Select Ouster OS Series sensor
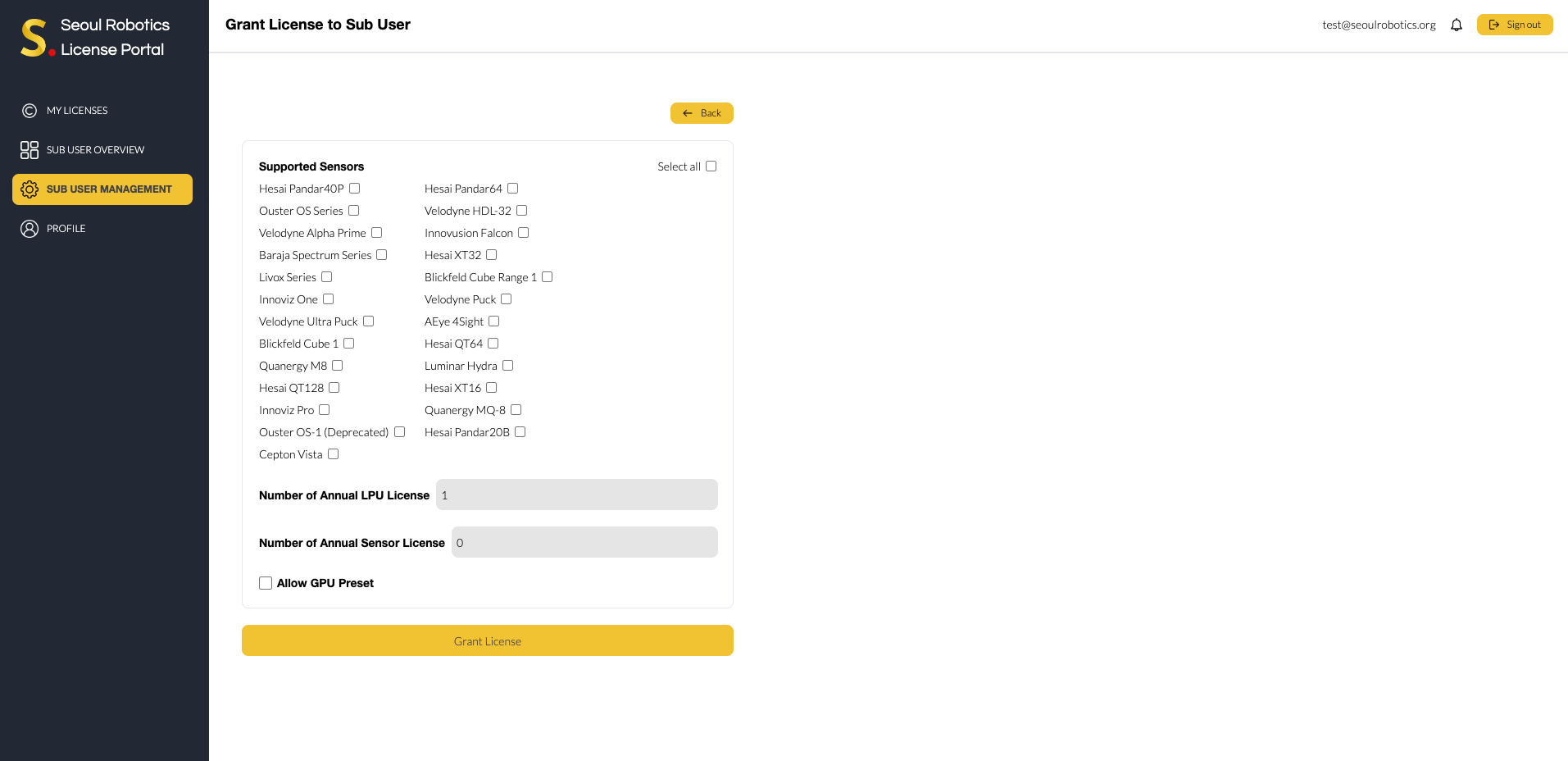Viewport: 1568px width, 761px height. pyautogui.click(x=354, y=211)
